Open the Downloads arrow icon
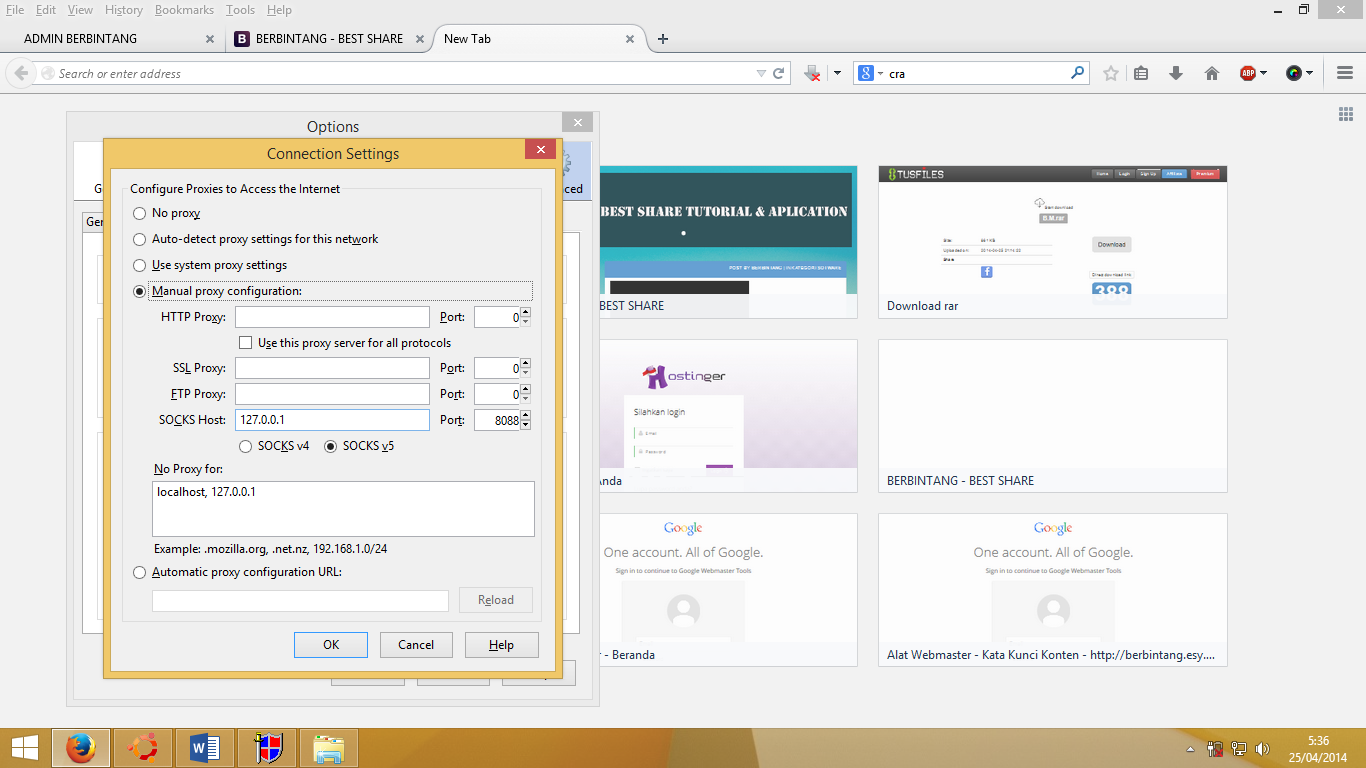 [x=1176, y=73]
